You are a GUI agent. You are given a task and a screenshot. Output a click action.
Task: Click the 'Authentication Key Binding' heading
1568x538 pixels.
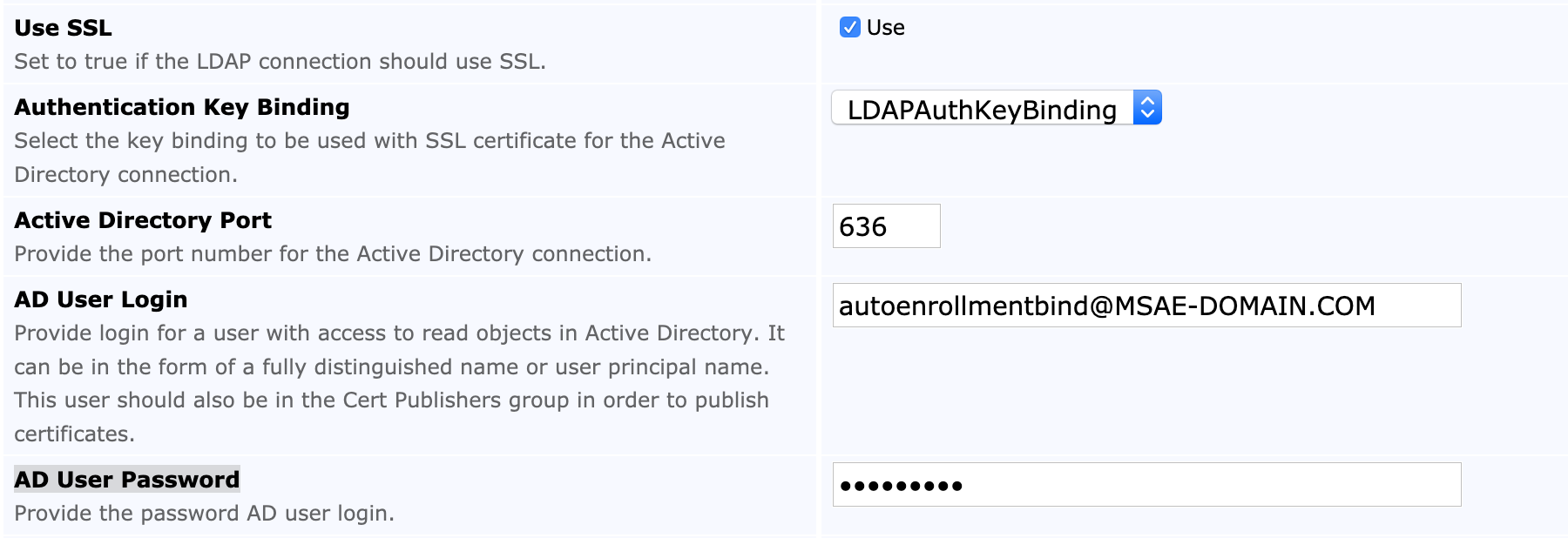(182, 107)
